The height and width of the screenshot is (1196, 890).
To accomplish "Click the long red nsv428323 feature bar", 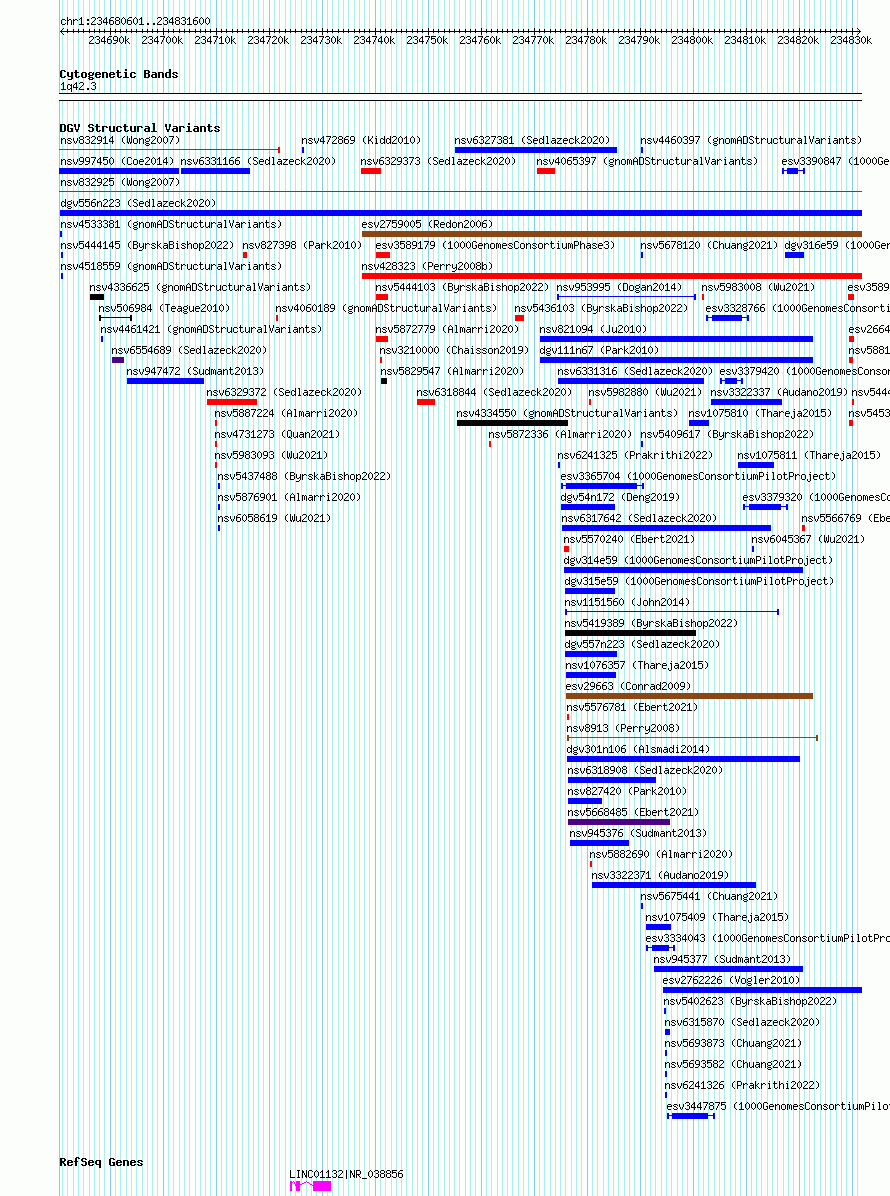I will click(x=612, y=276).
